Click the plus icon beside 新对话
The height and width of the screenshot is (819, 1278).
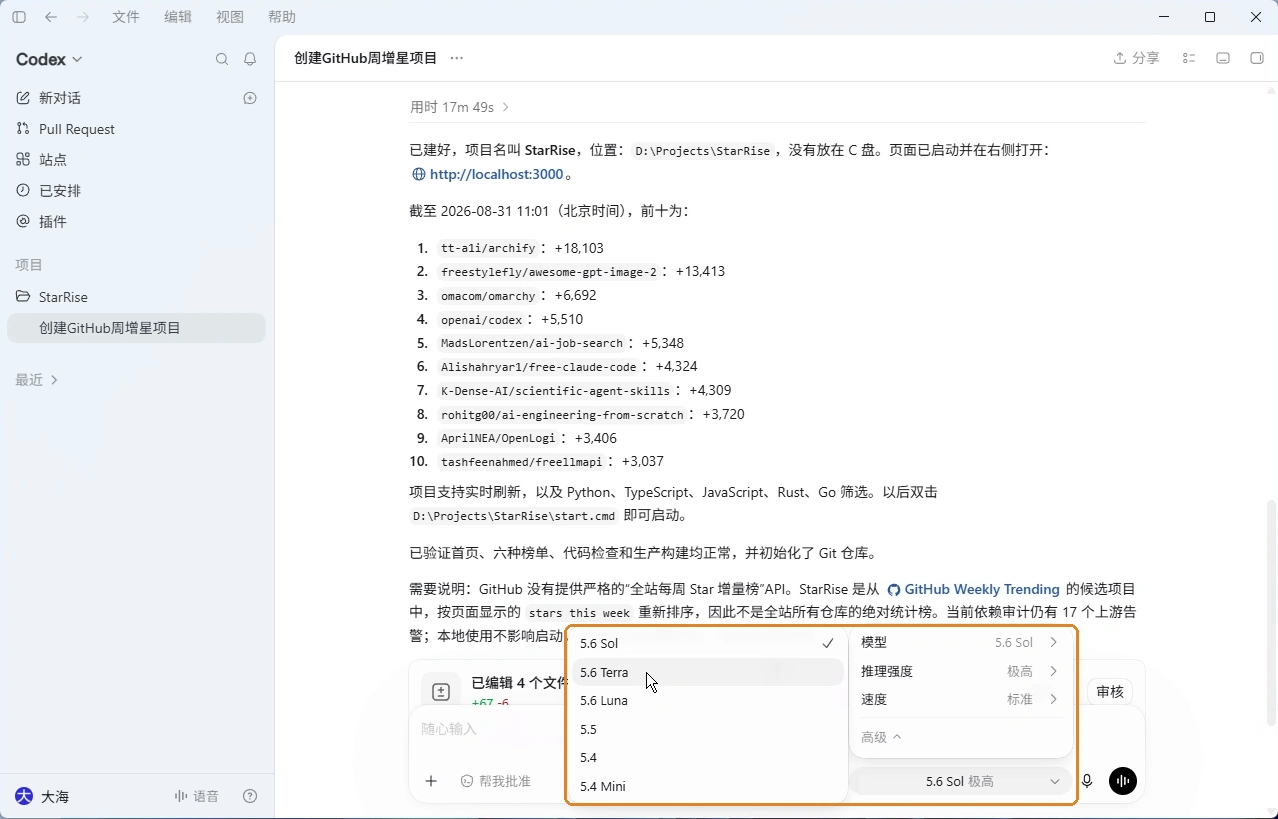tap(250, 98)
